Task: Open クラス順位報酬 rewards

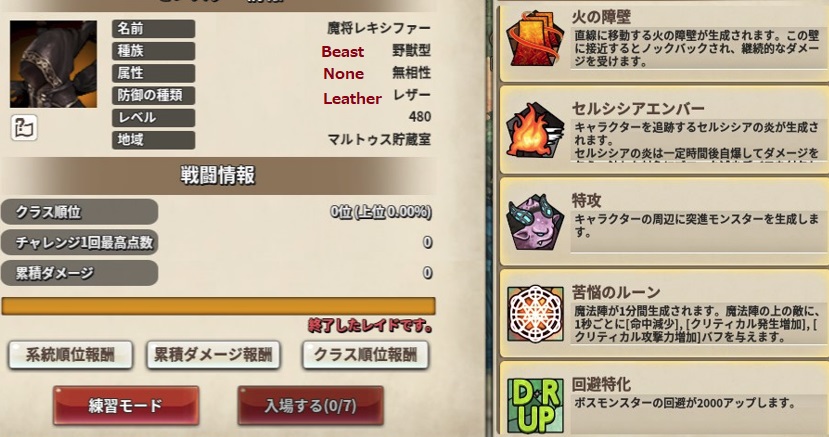Action: [365, 355]
